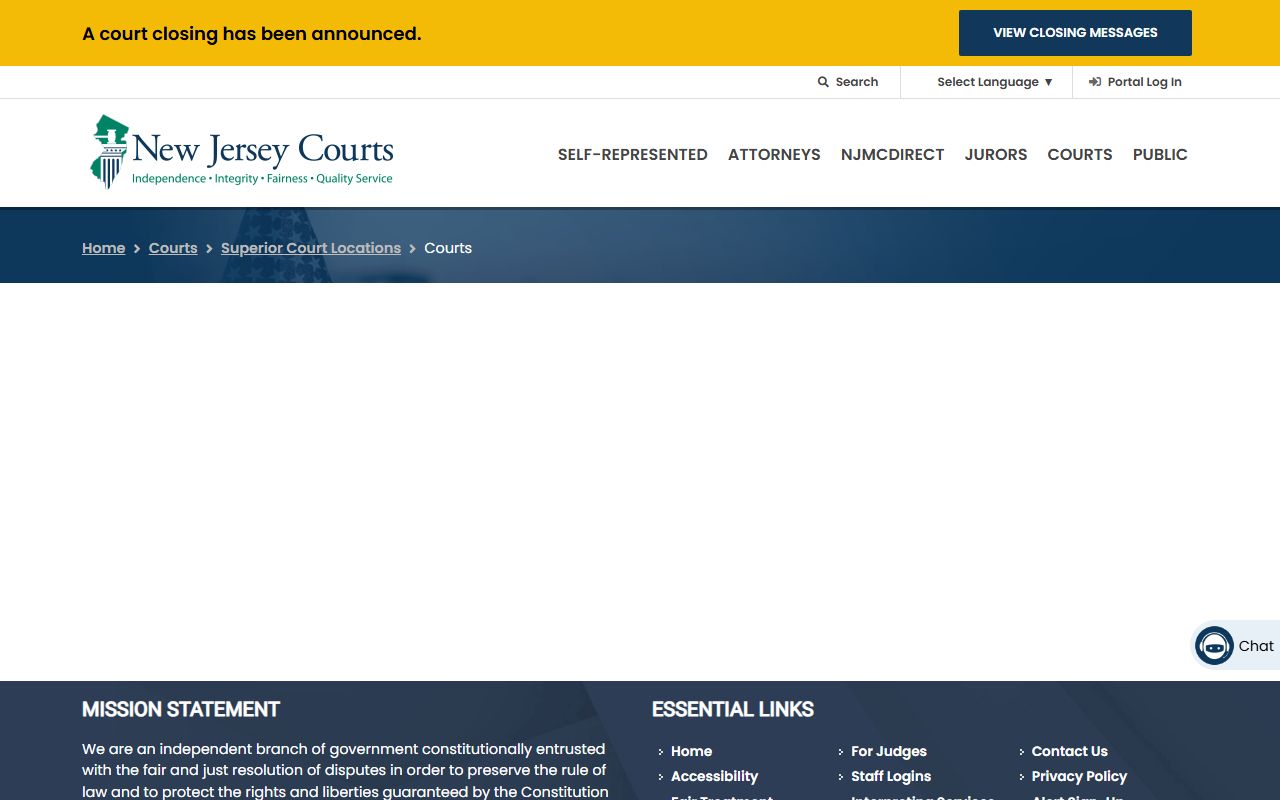Click the current Courts breadcrumb text
Image resolution: width=1280 pixels, height=800 pixels.
click(448, 248)
